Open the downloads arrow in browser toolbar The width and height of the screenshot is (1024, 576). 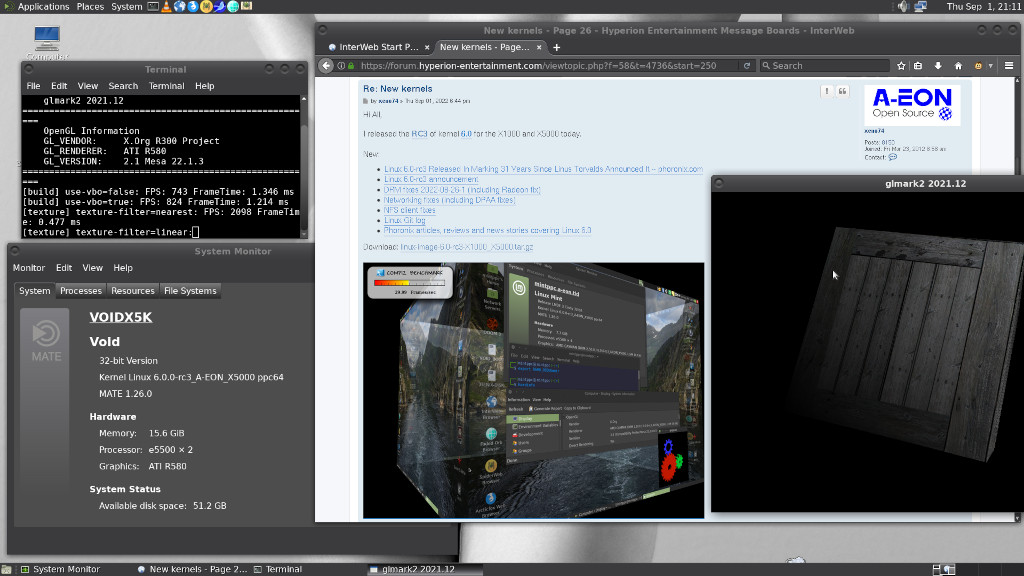(938, 65)
